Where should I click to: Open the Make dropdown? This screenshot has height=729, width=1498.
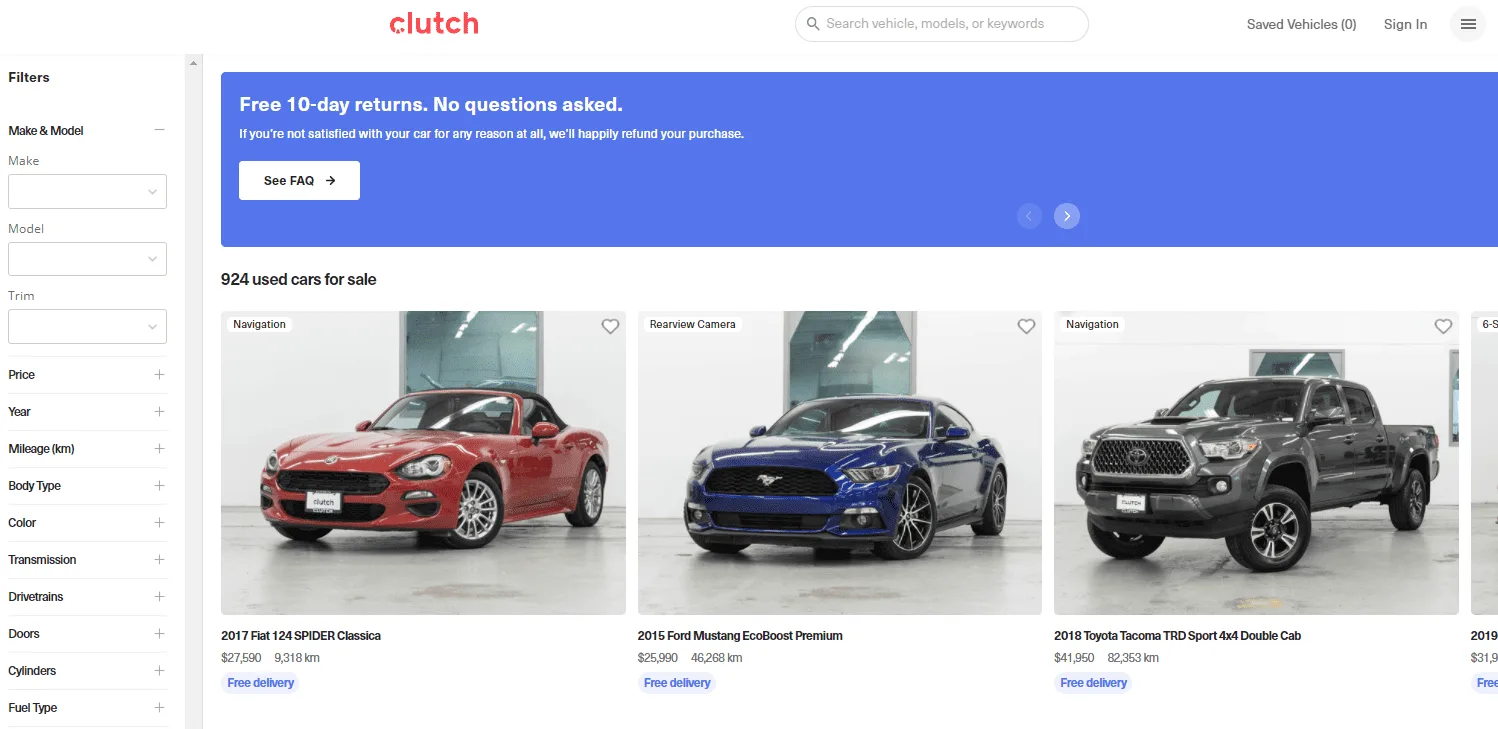coord(87,192)
